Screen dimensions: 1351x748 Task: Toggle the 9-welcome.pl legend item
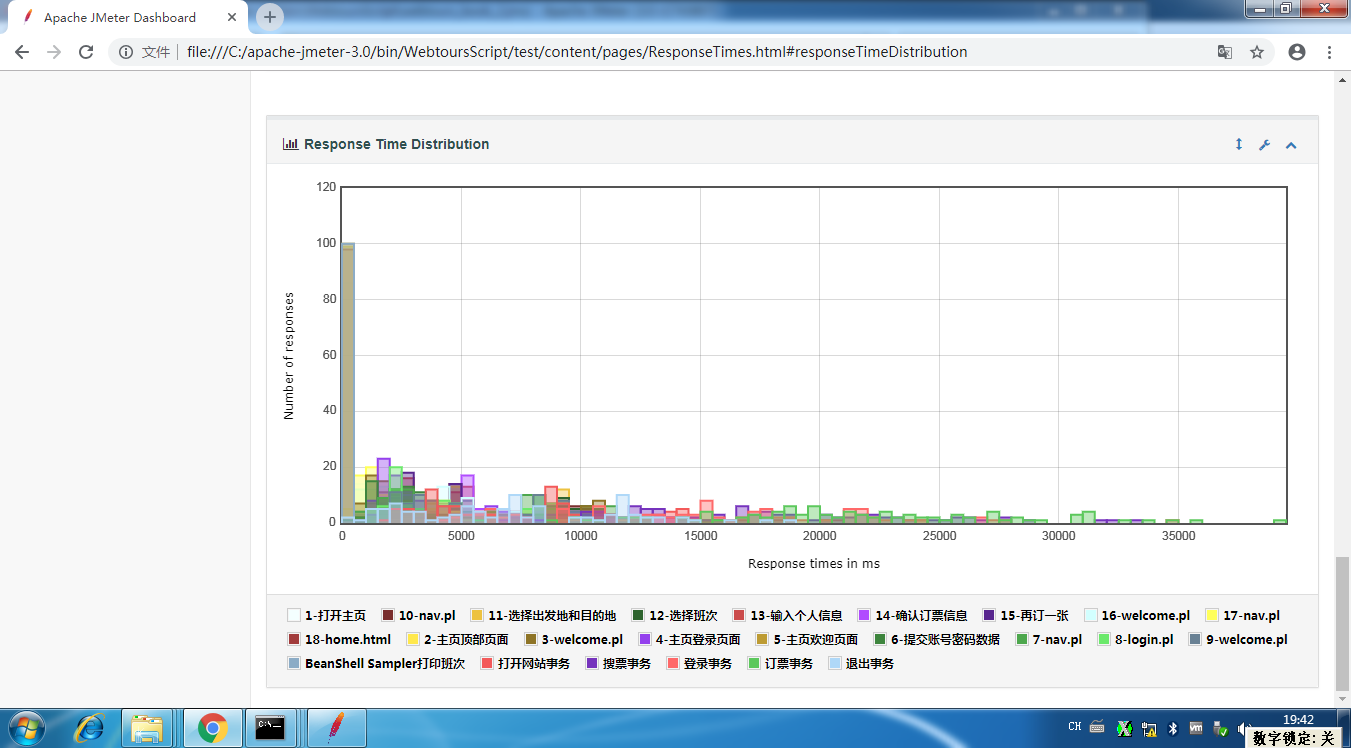1238,640
